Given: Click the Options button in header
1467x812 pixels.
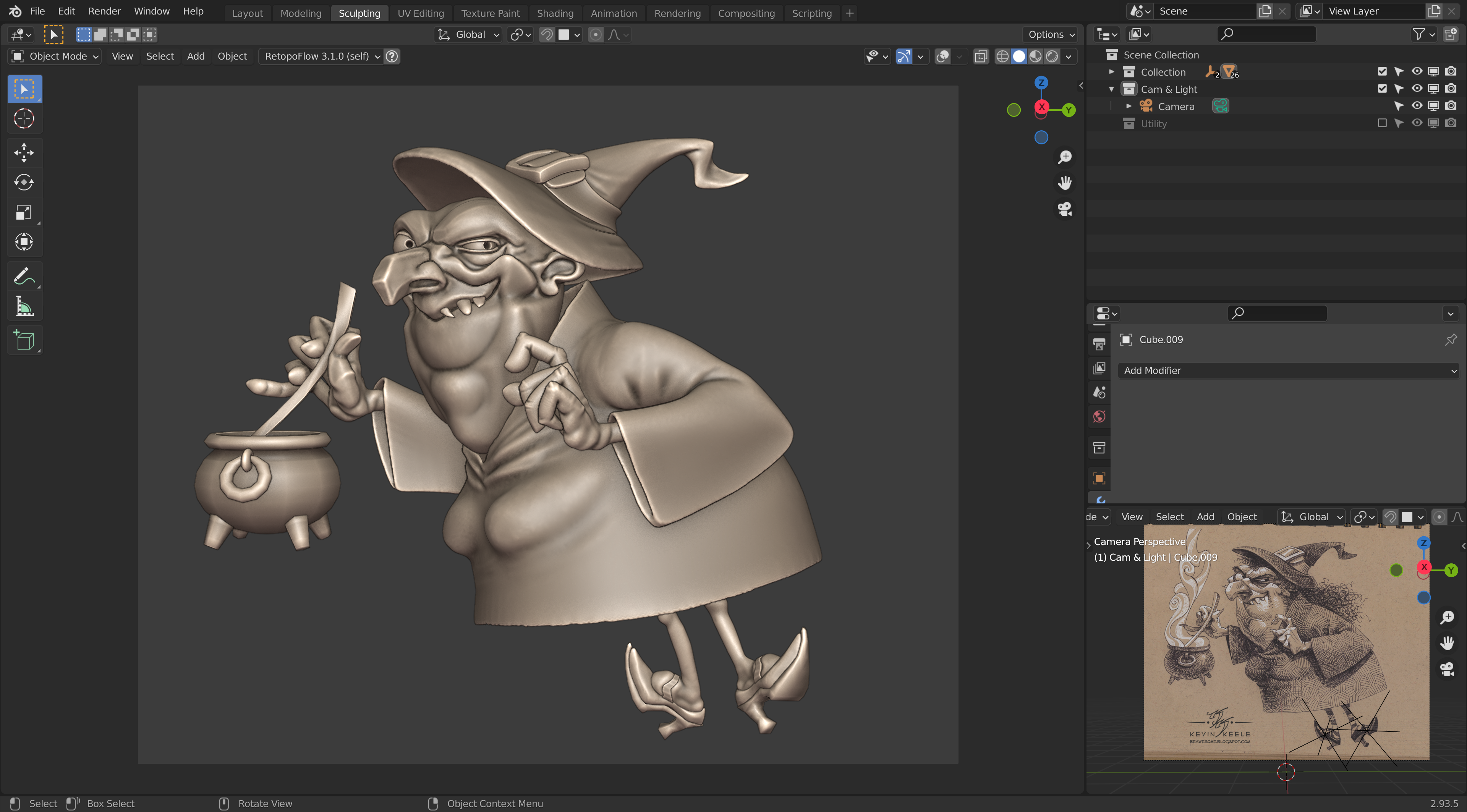Looking at the screenshot, I should [x=1051, y=34].
